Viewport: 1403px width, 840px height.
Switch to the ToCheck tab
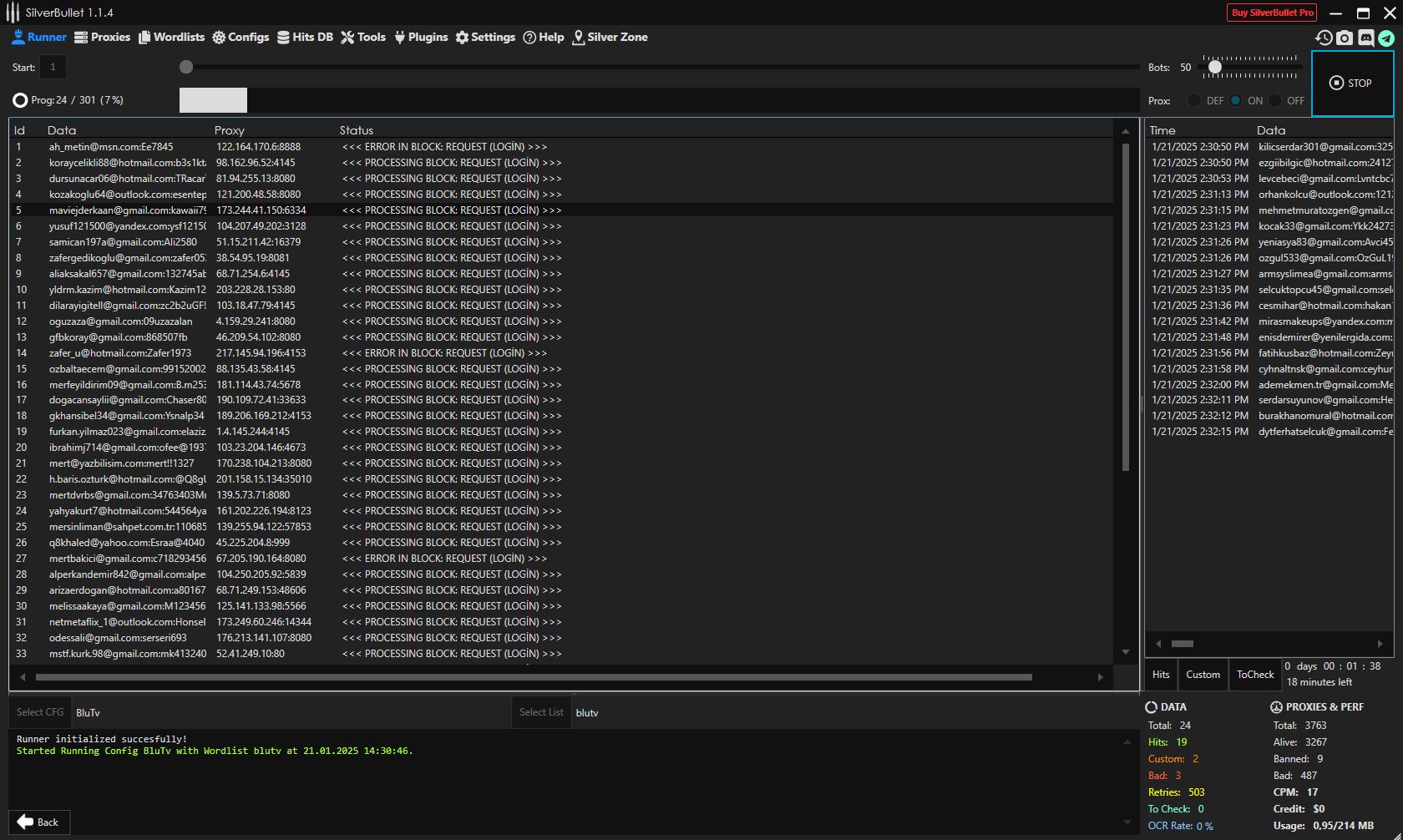1255,675
